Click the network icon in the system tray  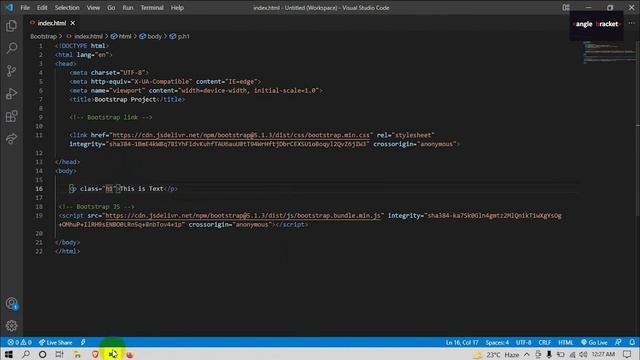click(x=572, y=354)
